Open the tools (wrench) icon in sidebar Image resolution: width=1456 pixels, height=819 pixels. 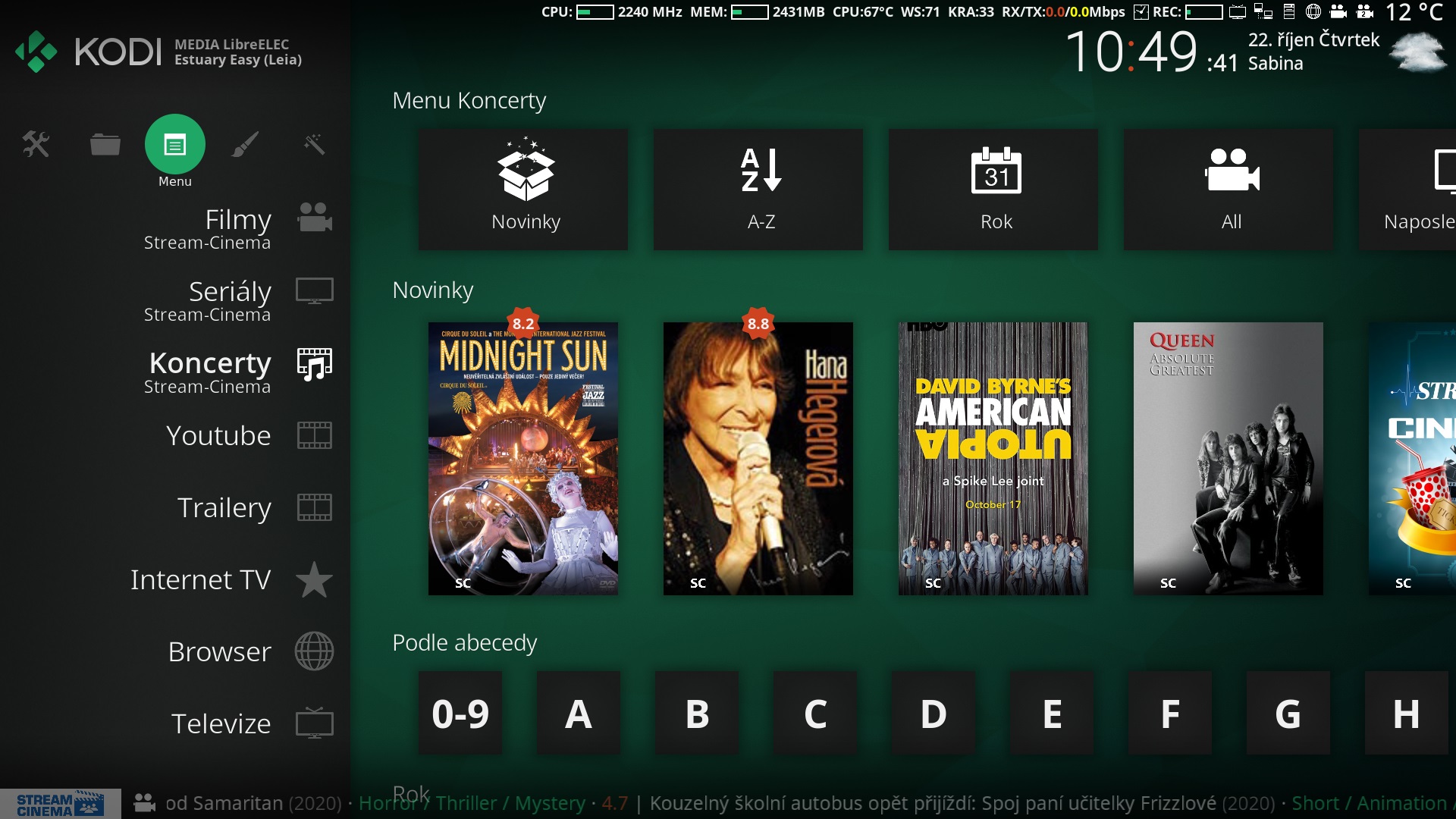[x=36, y=144]
